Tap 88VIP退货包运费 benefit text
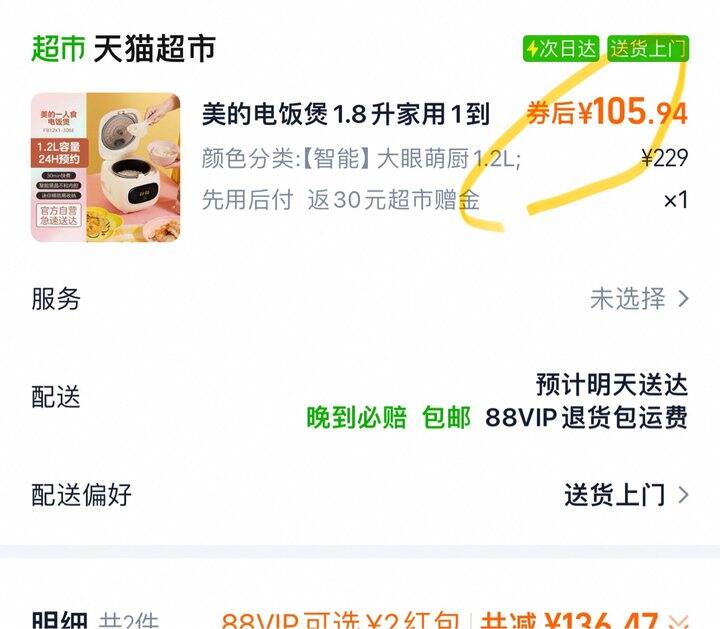This screenshot has height=629, width=720. pyautogui.click(x=586, y=417)
